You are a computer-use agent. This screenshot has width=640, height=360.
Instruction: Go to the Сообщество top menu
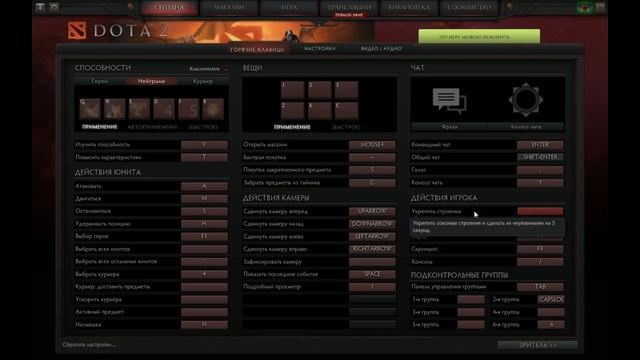[x=469, y=7]
